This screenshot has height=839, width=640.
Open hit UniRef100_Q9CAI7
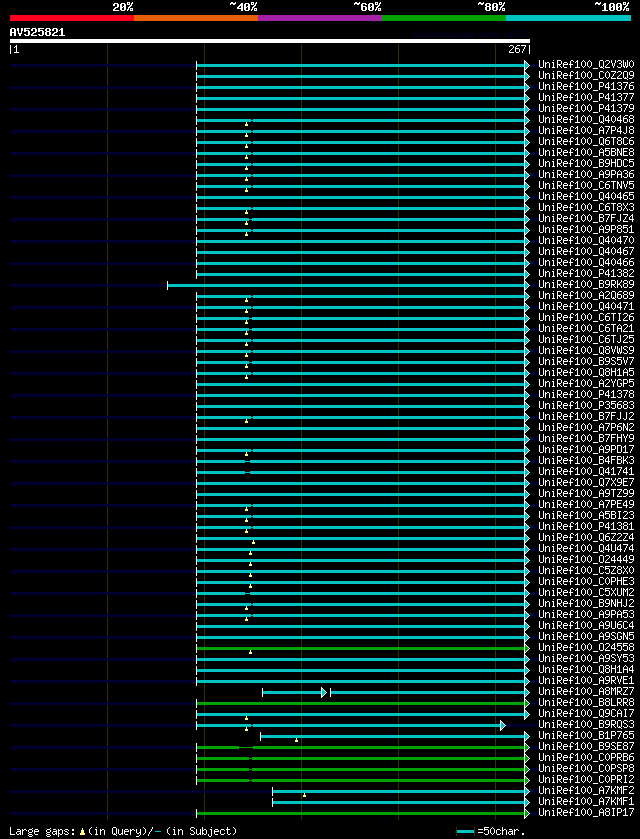(586, 713)
